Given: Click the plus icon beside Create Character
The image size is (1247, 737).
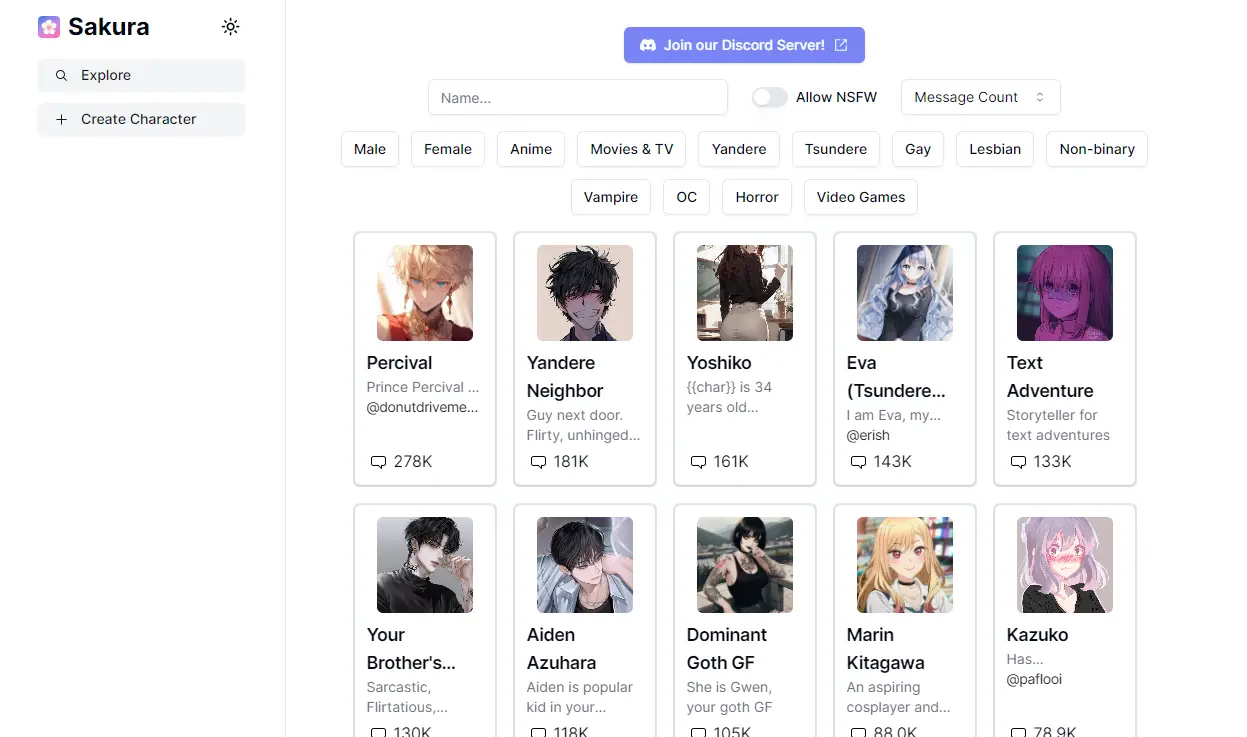Looking at the screenshot, I should tap(62, 120).
